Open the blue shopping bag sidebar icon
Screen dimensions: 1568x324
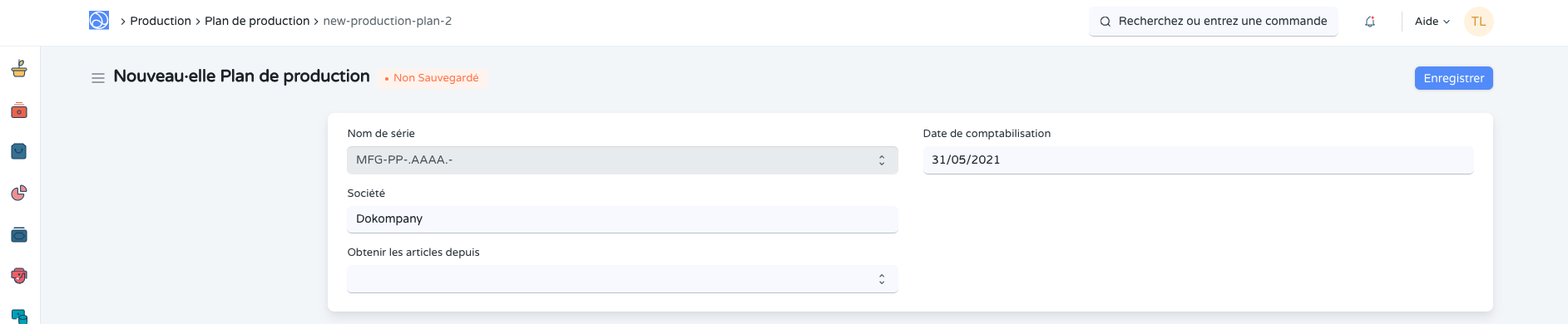19,151
